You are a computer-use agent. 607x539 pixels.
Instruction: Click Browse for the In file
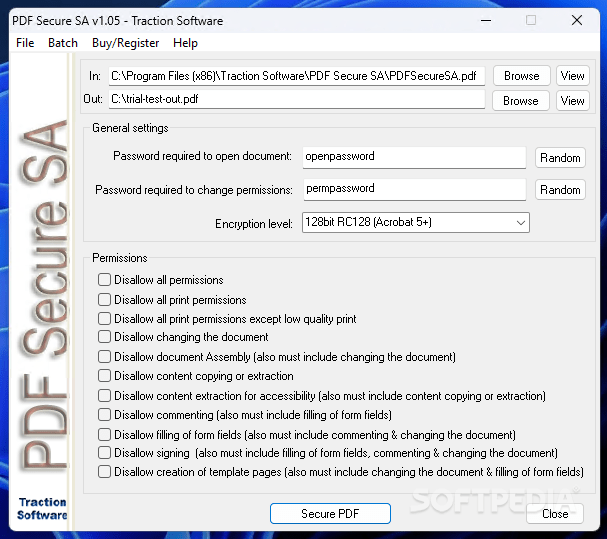521,76
